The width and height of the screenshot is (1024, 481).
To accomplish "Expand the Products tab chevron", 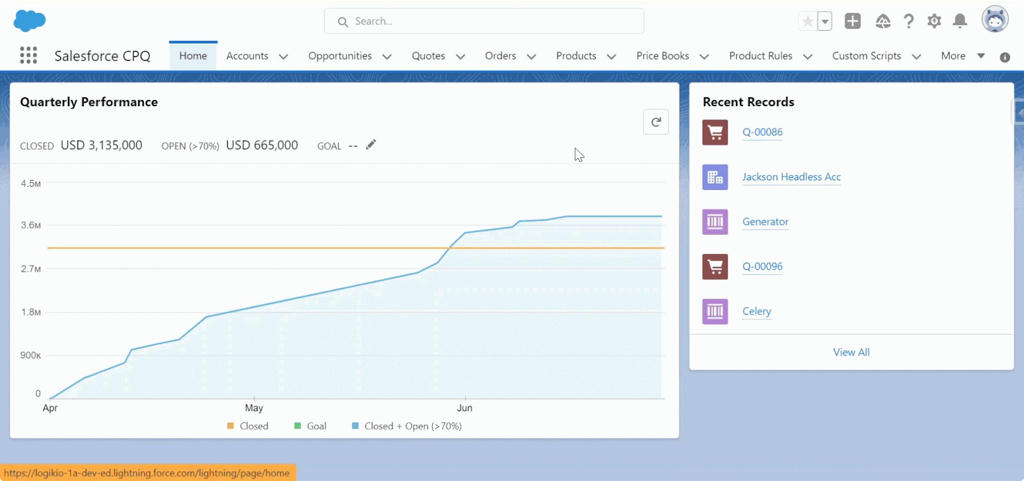I will tap(611, 57).
